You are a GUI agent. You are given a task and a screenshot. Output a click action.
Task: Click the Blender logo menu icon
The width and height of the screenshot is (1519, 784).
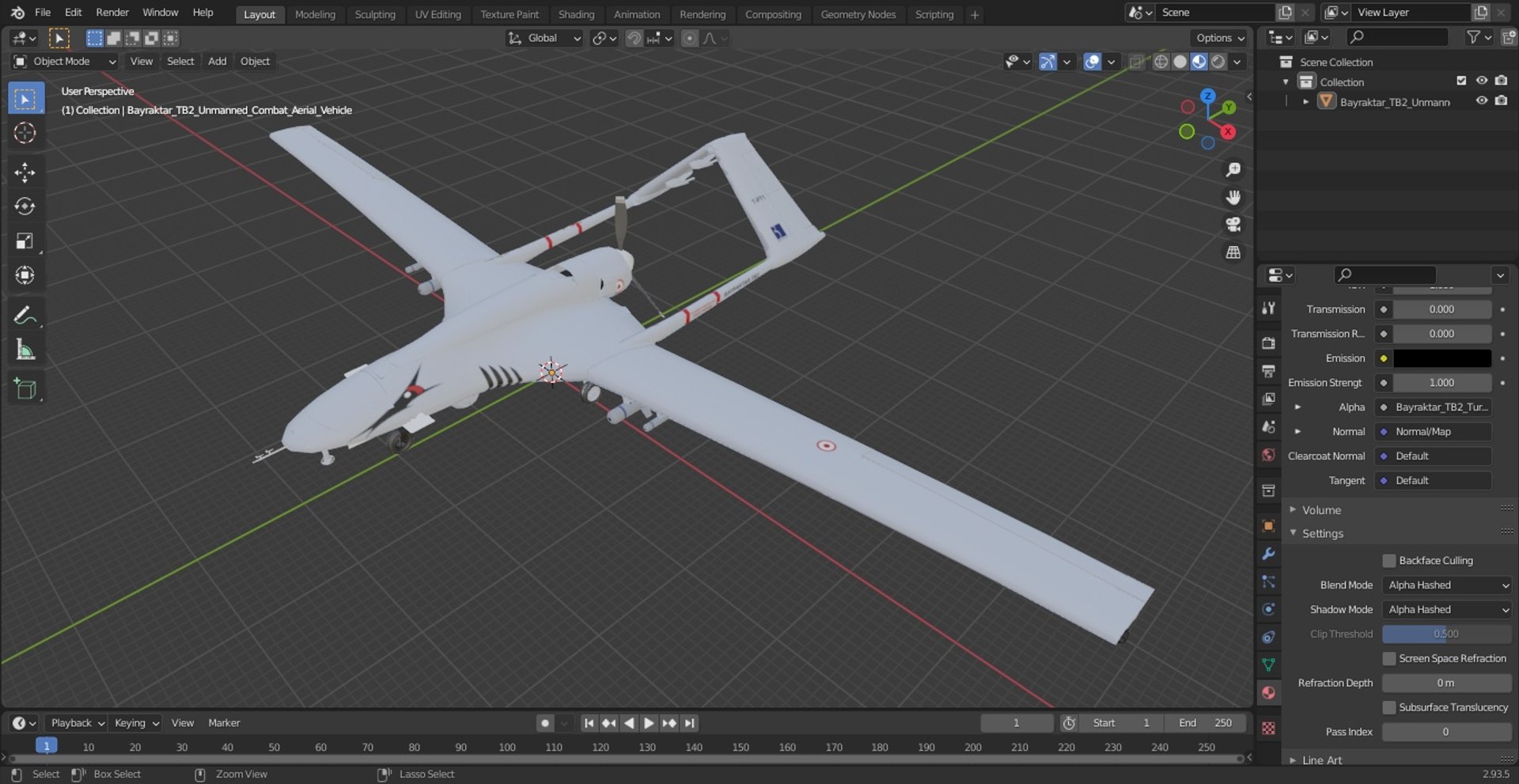pyautogui.click(x=17, y=13)
